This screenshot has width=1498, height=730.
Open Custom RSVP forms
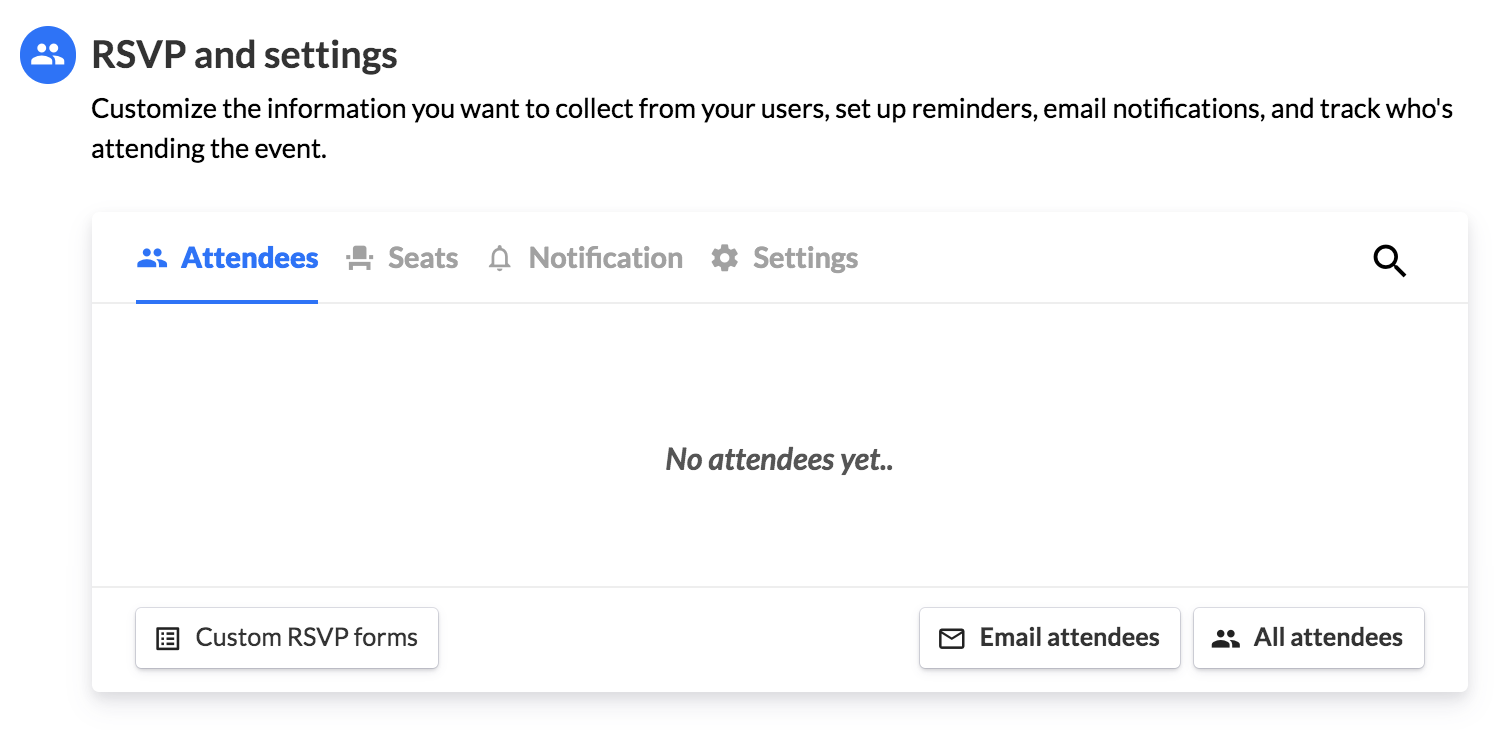tap(306, 637)
